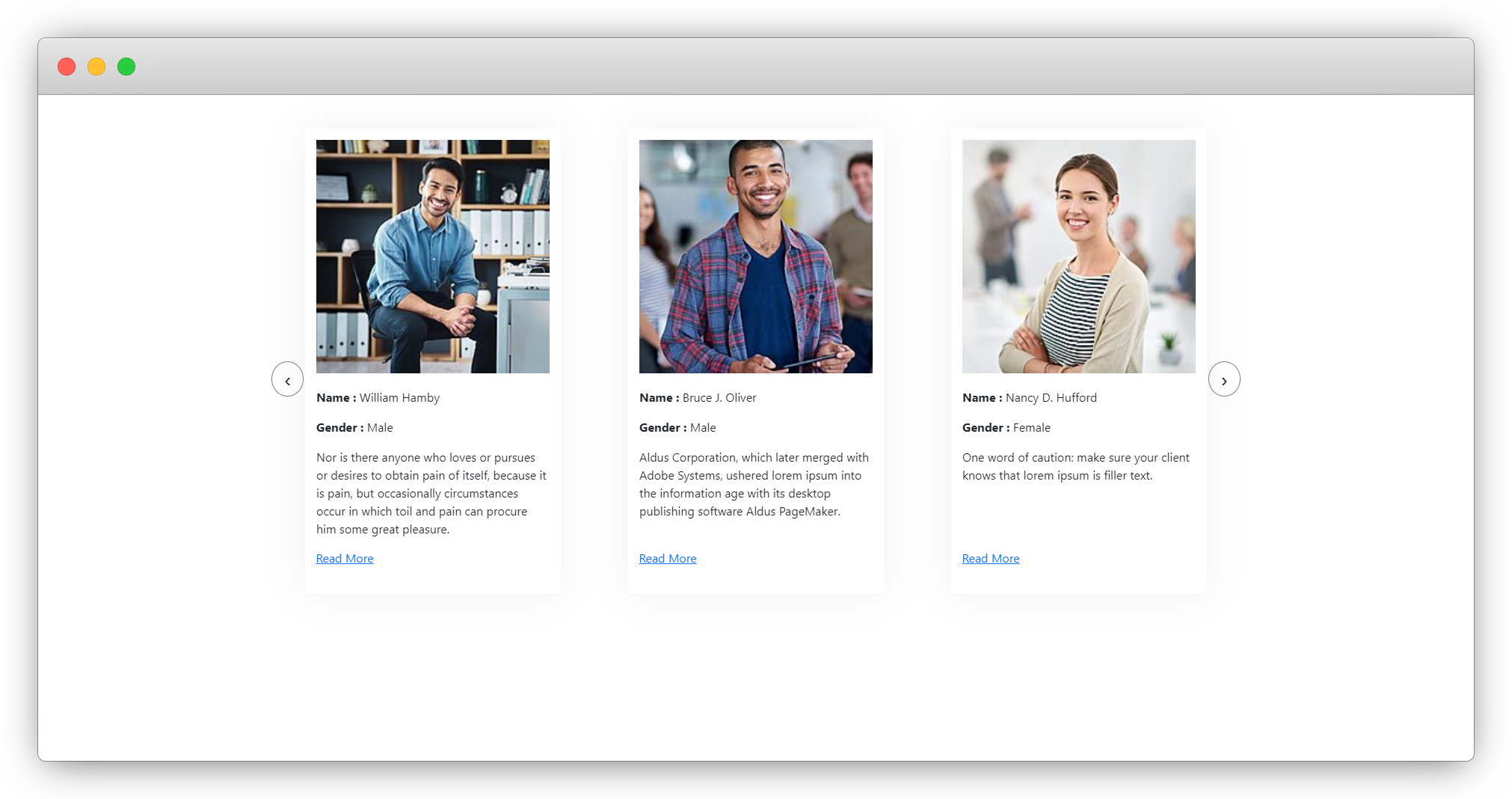Click the Gender Female line
This screenshot has width=1512, height=799.
coord(1006,427)
